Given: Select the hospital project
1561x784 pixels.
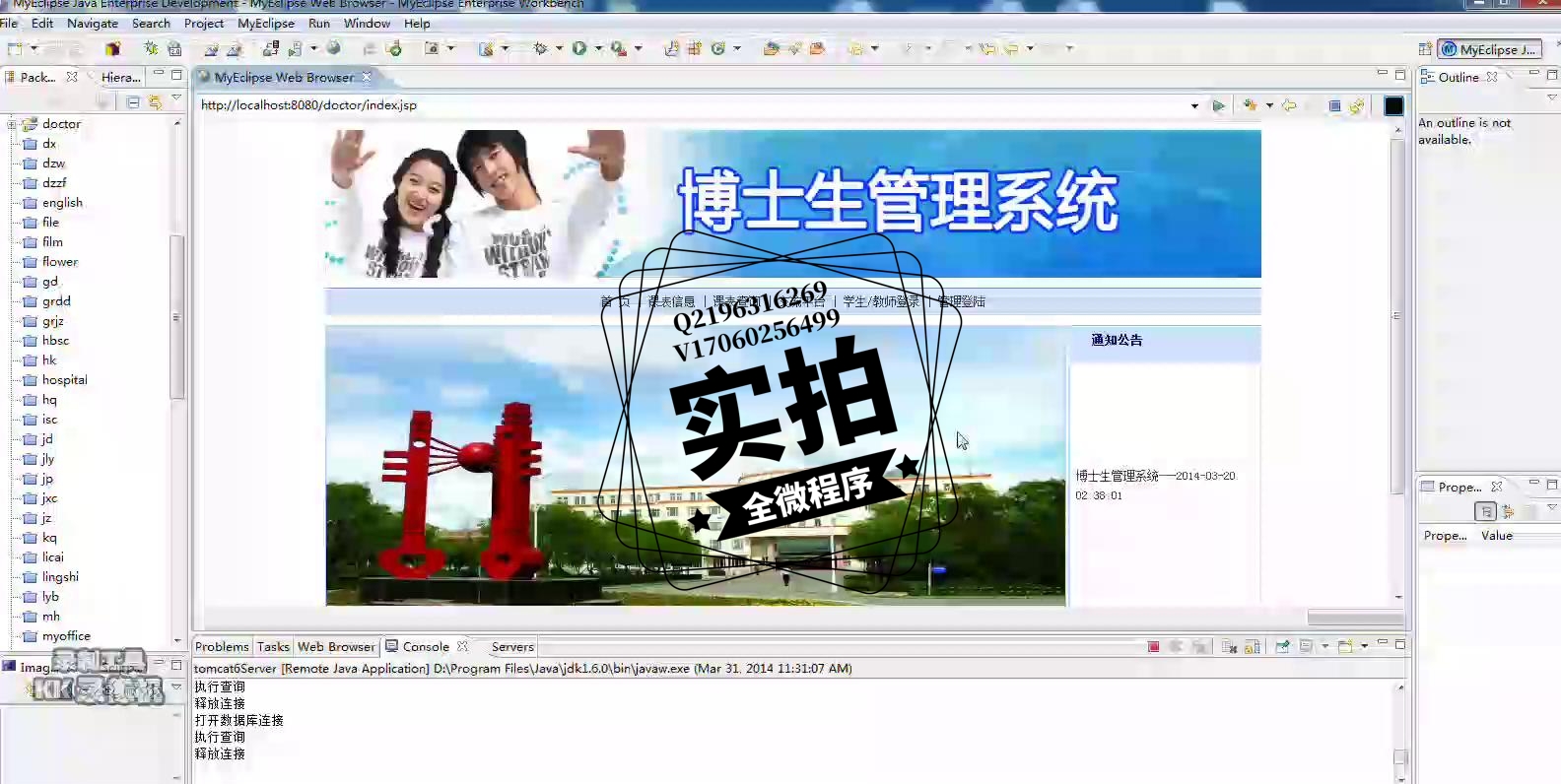Looking at the screenshot, I should click(x=65, y=380).
